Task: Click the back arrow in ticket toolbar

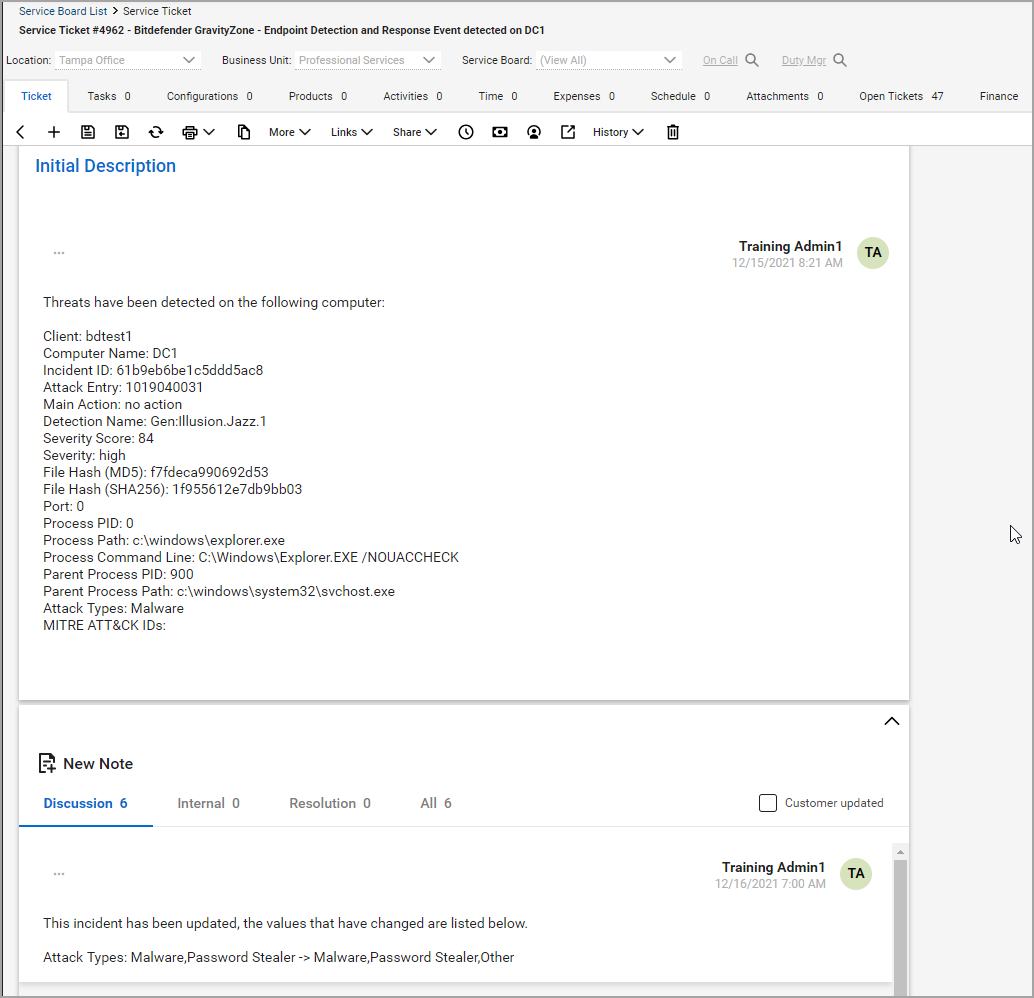Action: pos(21,132)
